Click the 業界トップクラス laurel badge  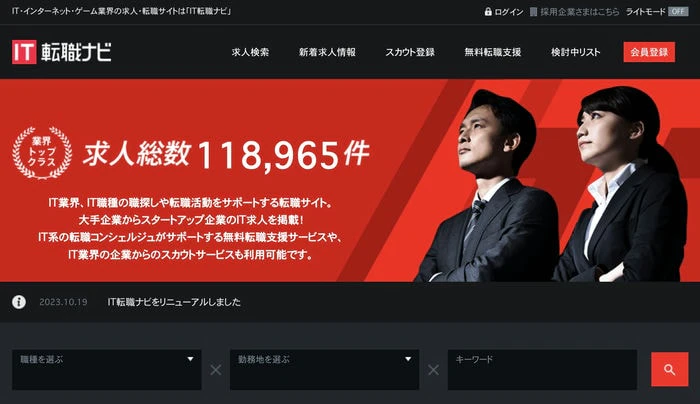click(x=42, y=153)
